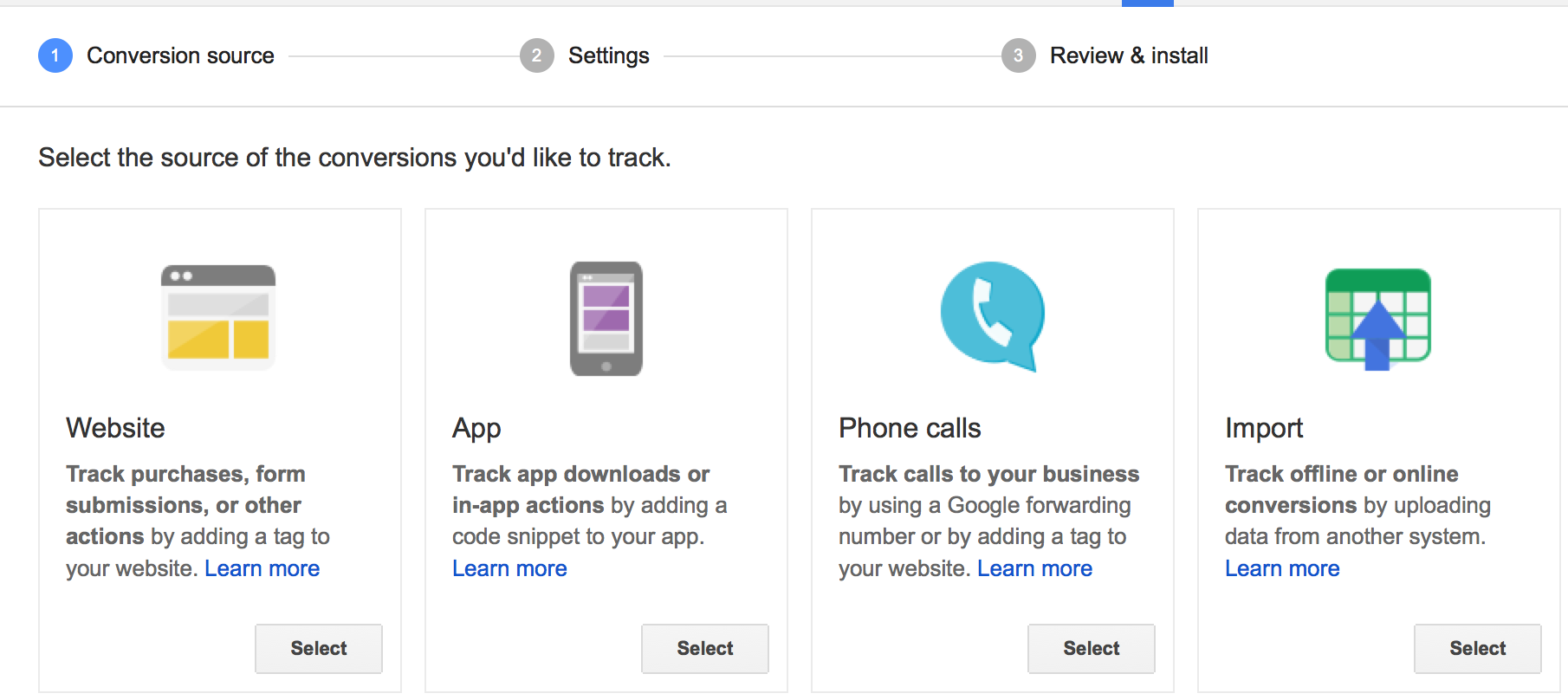The width and height of the screenshot is (1568, 700).
Task: Click the Phone calls speech bubble icon
Action: (x=993, y=317)
